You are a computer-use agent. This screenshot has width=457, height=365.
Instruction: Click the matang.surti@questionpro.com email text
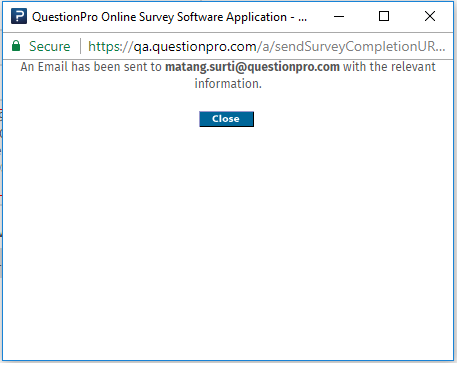pos(252,67)
